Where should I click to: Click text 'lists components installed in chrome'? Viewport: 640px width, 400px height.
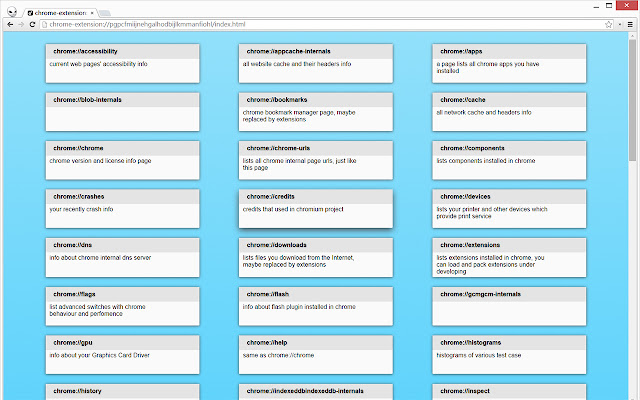tap(486, 161)
